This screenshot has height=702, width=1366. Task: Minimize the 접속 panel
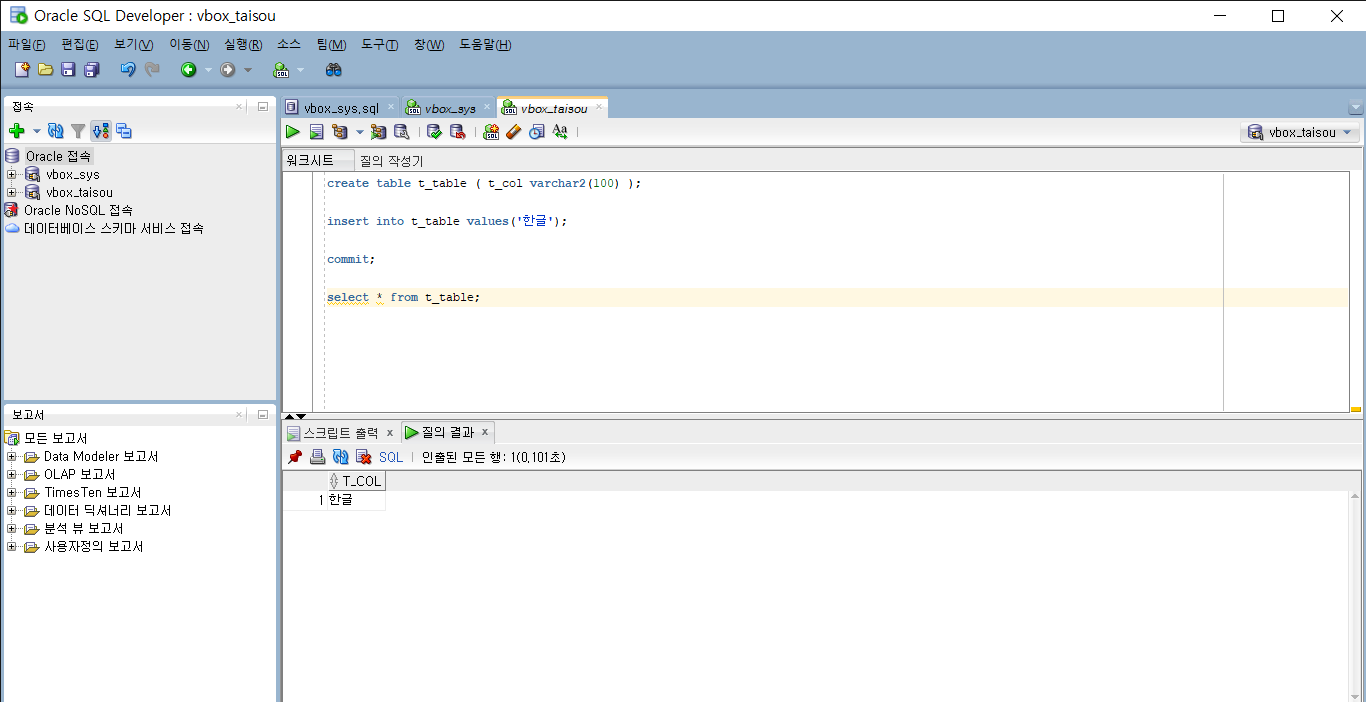pyautogui.click(x=263, y=106)
